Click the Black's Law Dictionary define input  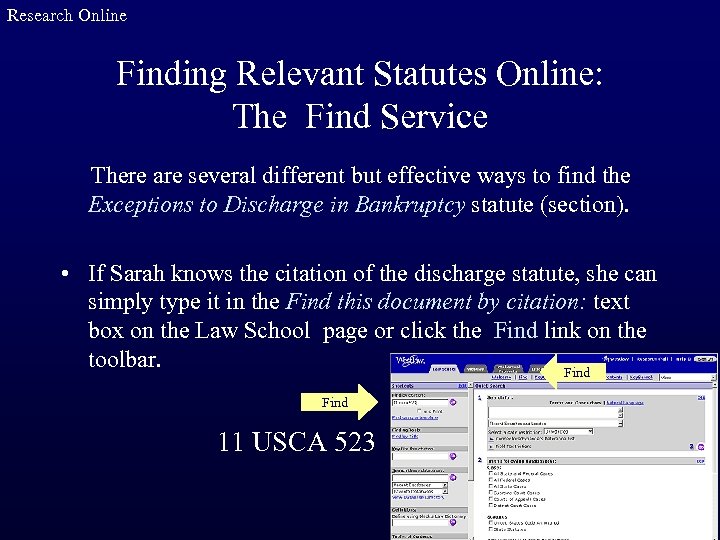[420, 523]
